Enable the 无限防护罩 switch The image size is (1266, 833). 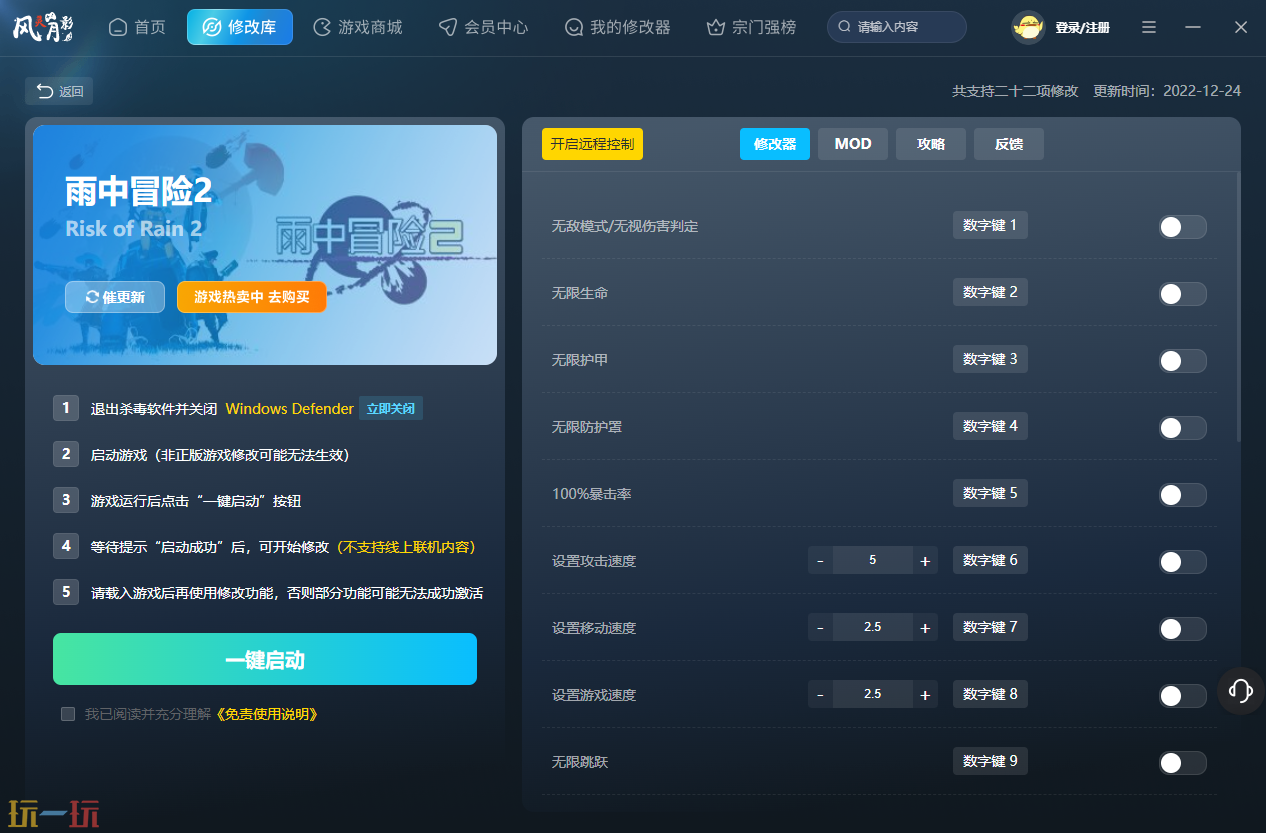(x=1183, y=428)
